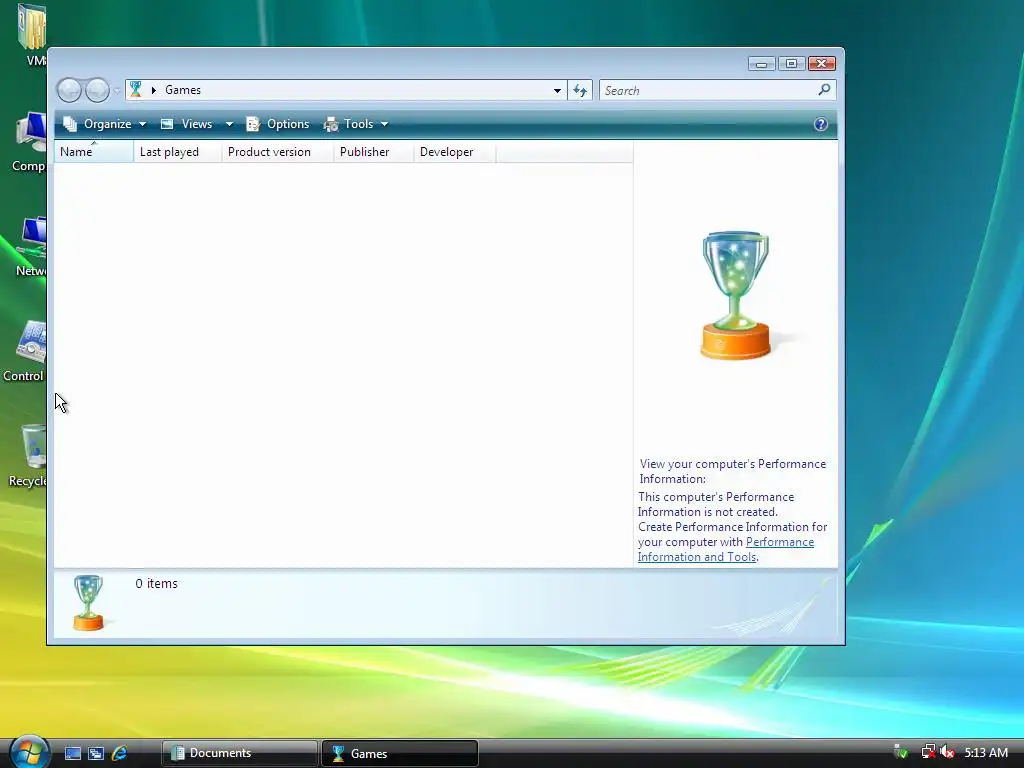Click the Back navigation arrow button
1024x768 pixels.
[69, 90]
